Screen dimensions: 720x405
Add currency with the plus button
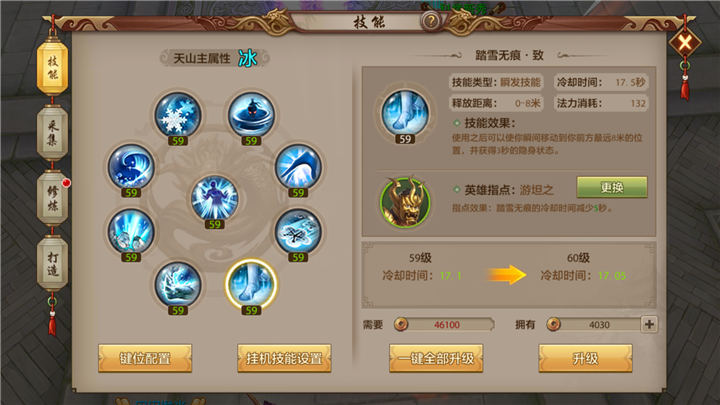point(649,325)
